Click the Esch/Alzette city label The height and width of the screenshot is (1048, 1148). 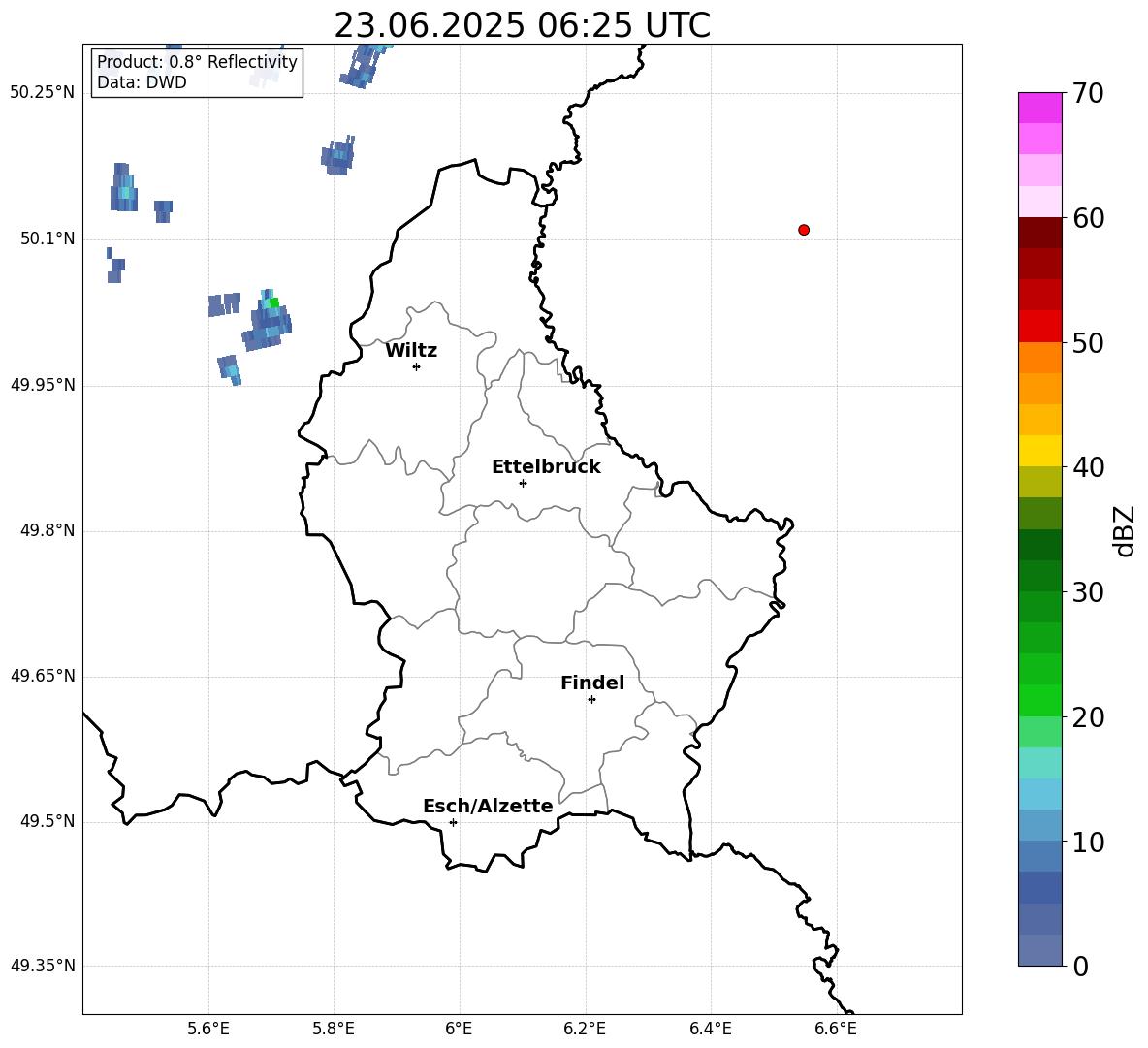click(x=488, y=806)
